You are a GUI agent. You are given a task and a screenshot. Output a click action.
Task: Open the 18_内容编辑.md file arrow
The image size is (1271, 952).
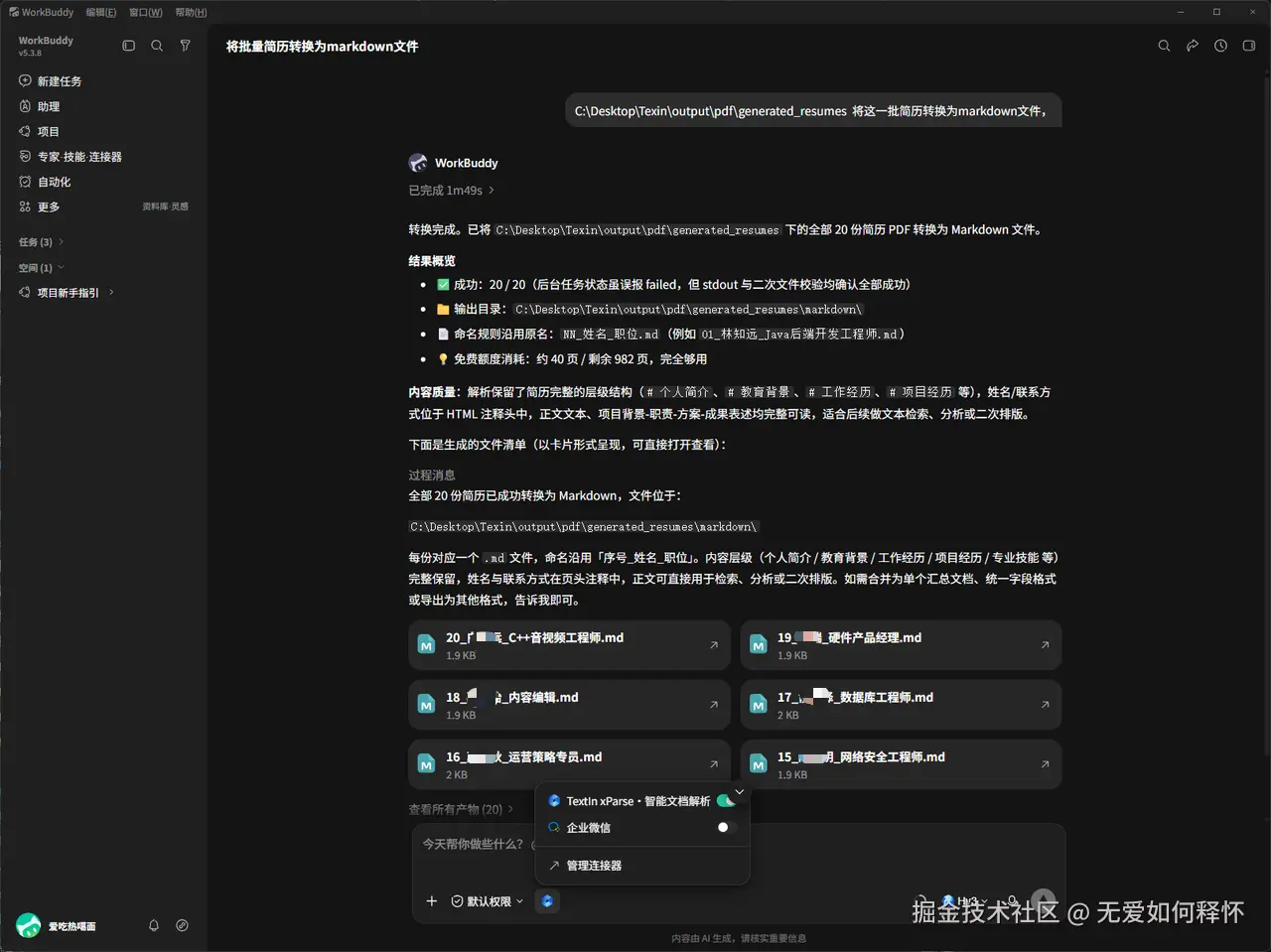[x=714, y=705]
